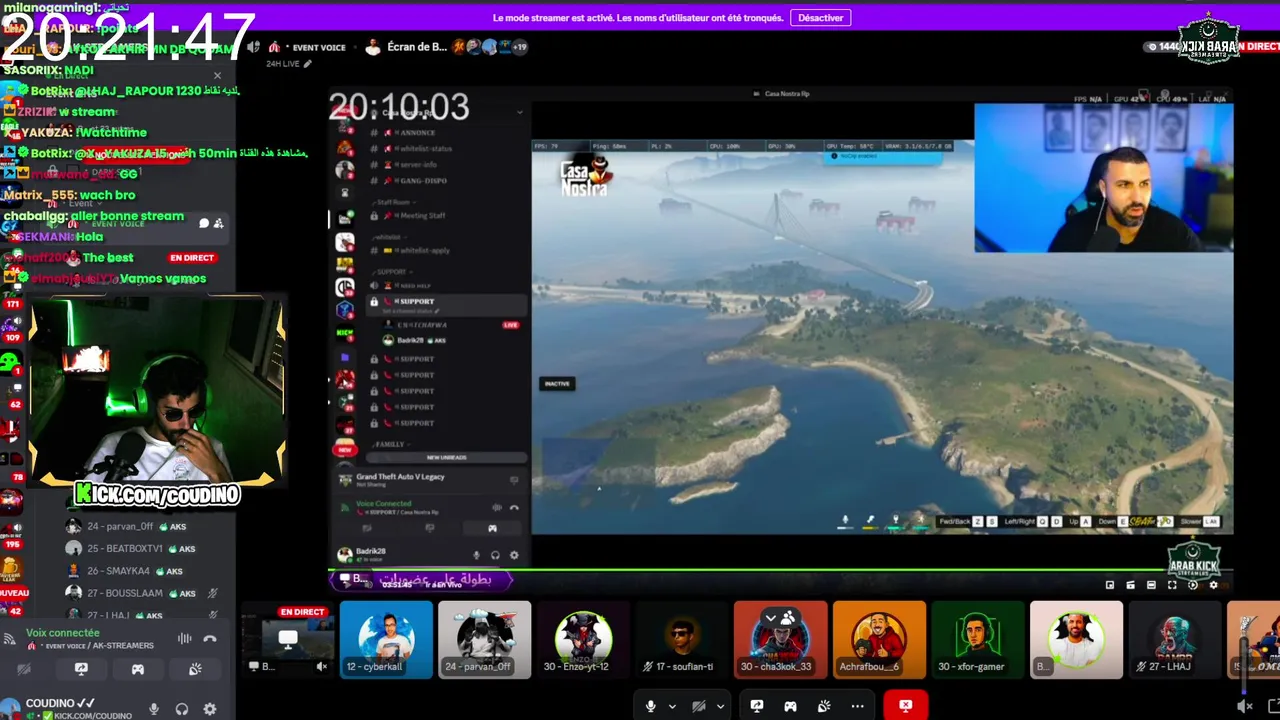
Task: Edit the 24H LIVE channel status pencil
Action: (308, 64)
